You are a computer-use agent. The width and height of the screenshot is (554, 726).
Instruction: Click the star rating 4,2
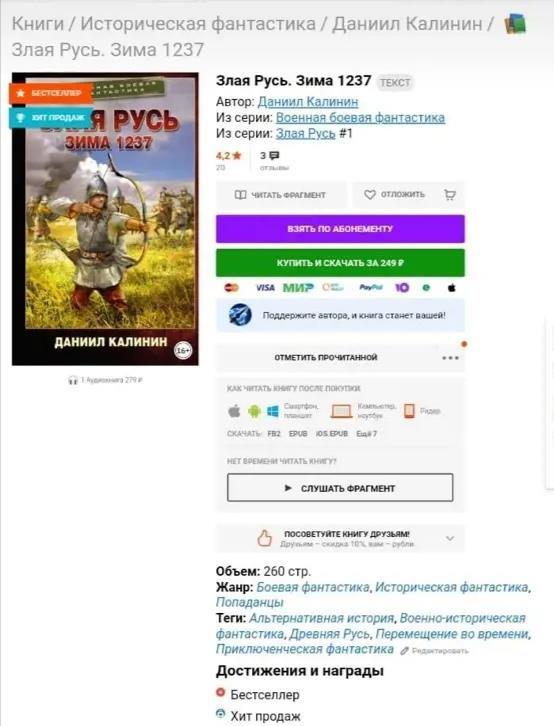tap(229, 156)
